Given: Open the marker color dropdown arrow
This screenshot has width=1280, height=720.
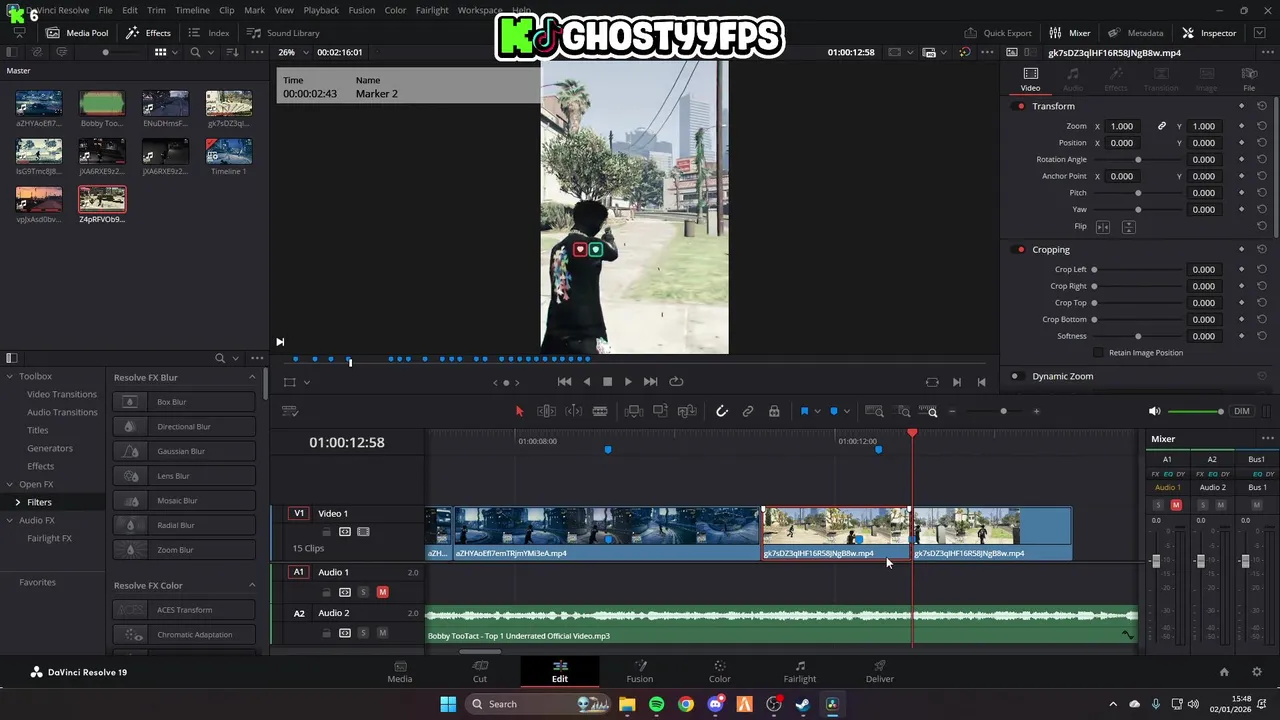Looking at the screenshot, I should [846, 411].
